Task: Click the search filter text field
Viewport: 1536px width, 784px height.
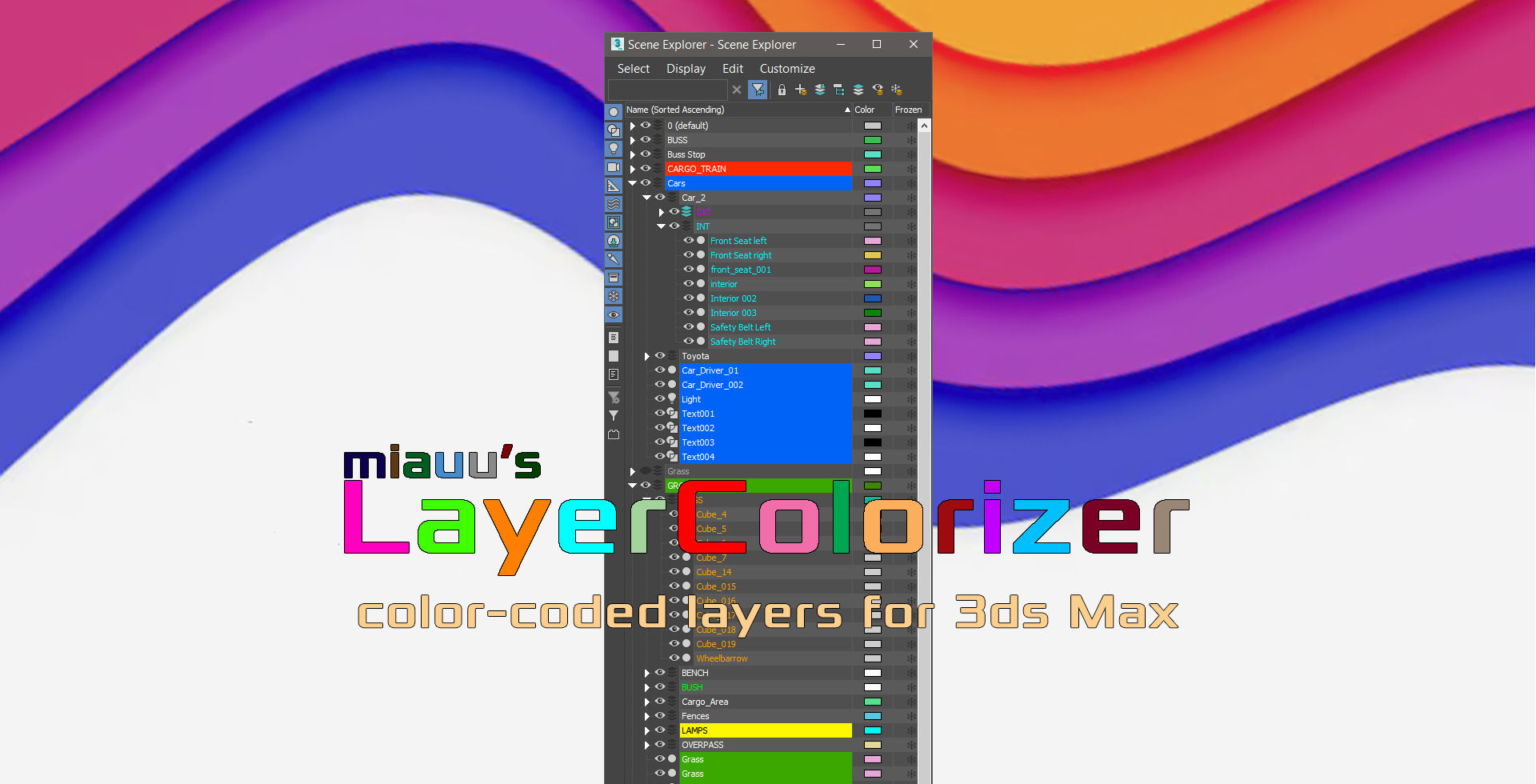Action: pos(667,90)
